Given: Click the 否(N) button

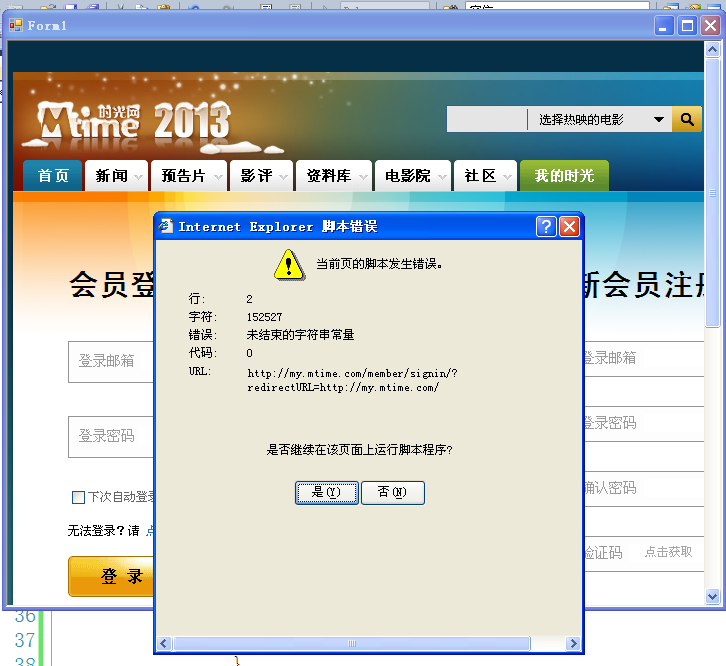Looking at the screenshot, I should (392, 492).
